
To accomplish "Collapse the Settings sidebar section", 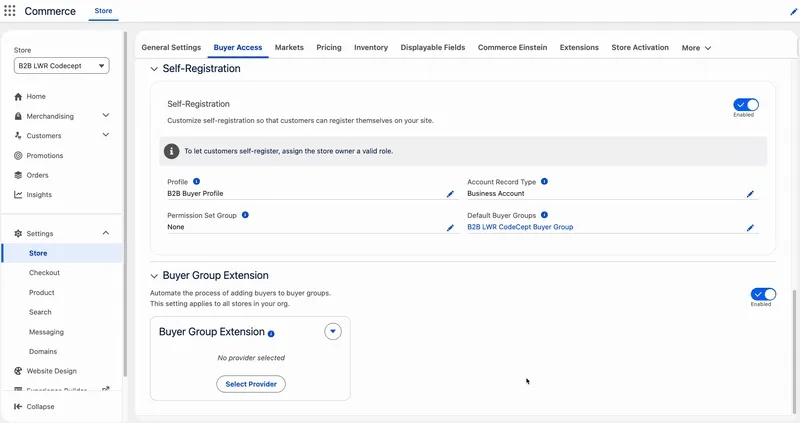I will 106,233.
